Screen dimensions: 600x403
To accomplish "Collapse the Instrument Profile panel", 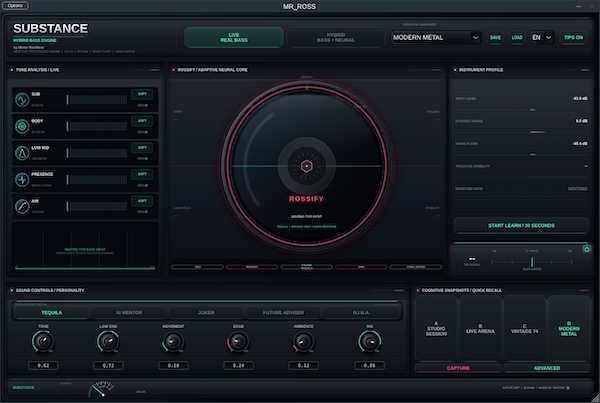I will [585, 70].
